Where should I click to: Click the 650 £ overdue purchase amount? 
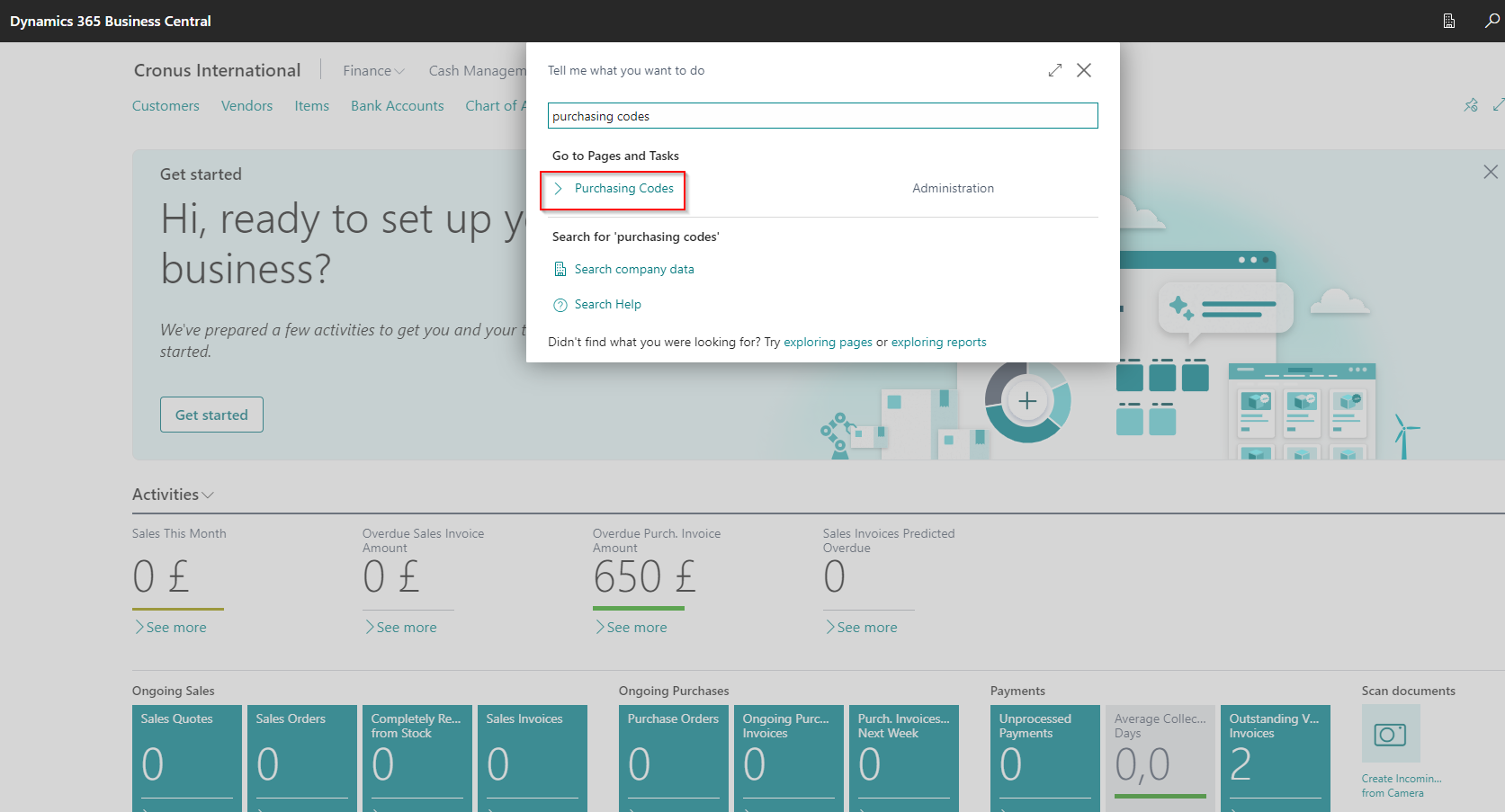[x=644, y=576]
